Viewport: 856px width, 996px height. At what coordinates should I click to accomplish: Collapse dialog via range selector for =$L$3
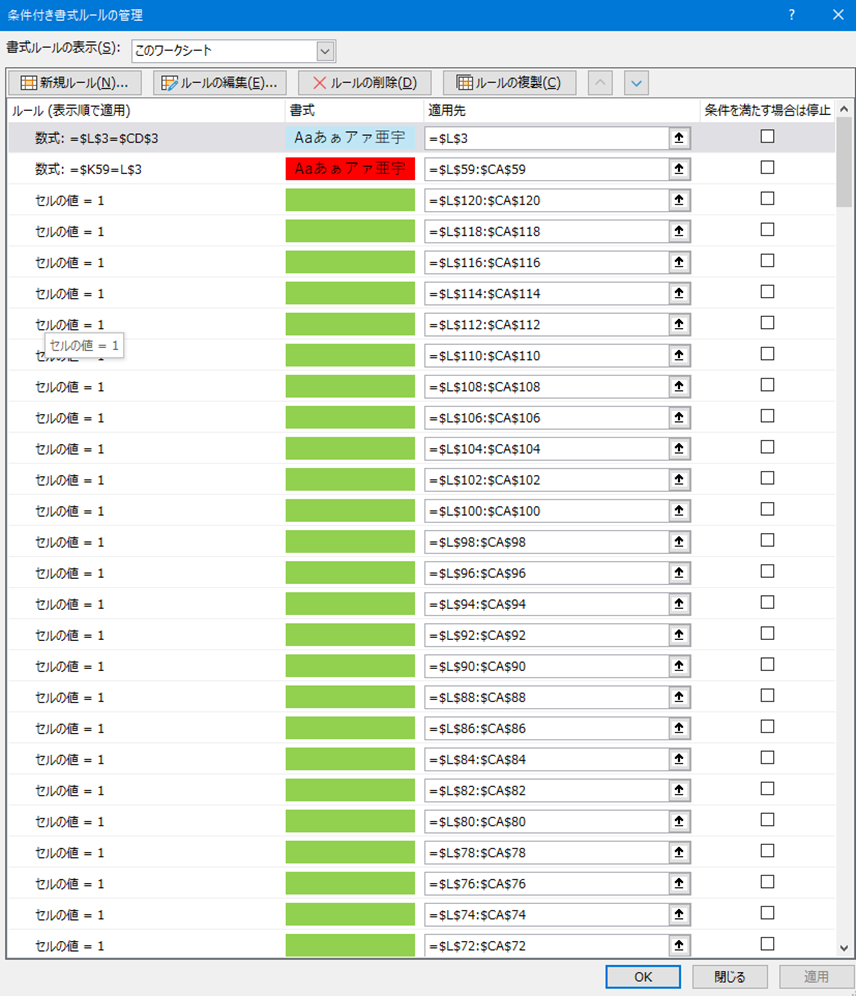(x=680, y=138)
